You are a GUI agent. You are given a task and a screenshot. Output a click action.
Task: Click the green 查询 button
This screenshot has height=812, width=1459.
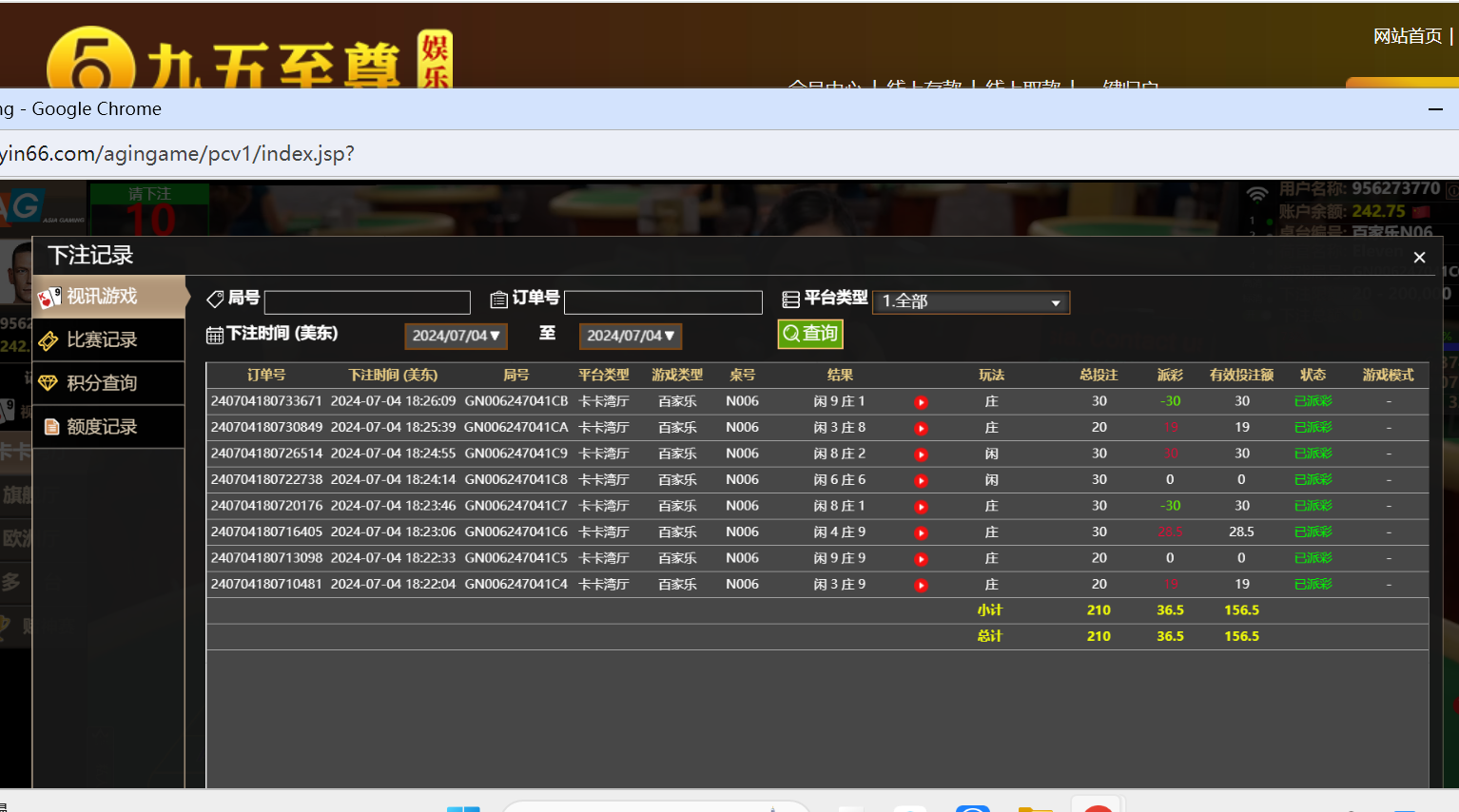coord(810,334)
